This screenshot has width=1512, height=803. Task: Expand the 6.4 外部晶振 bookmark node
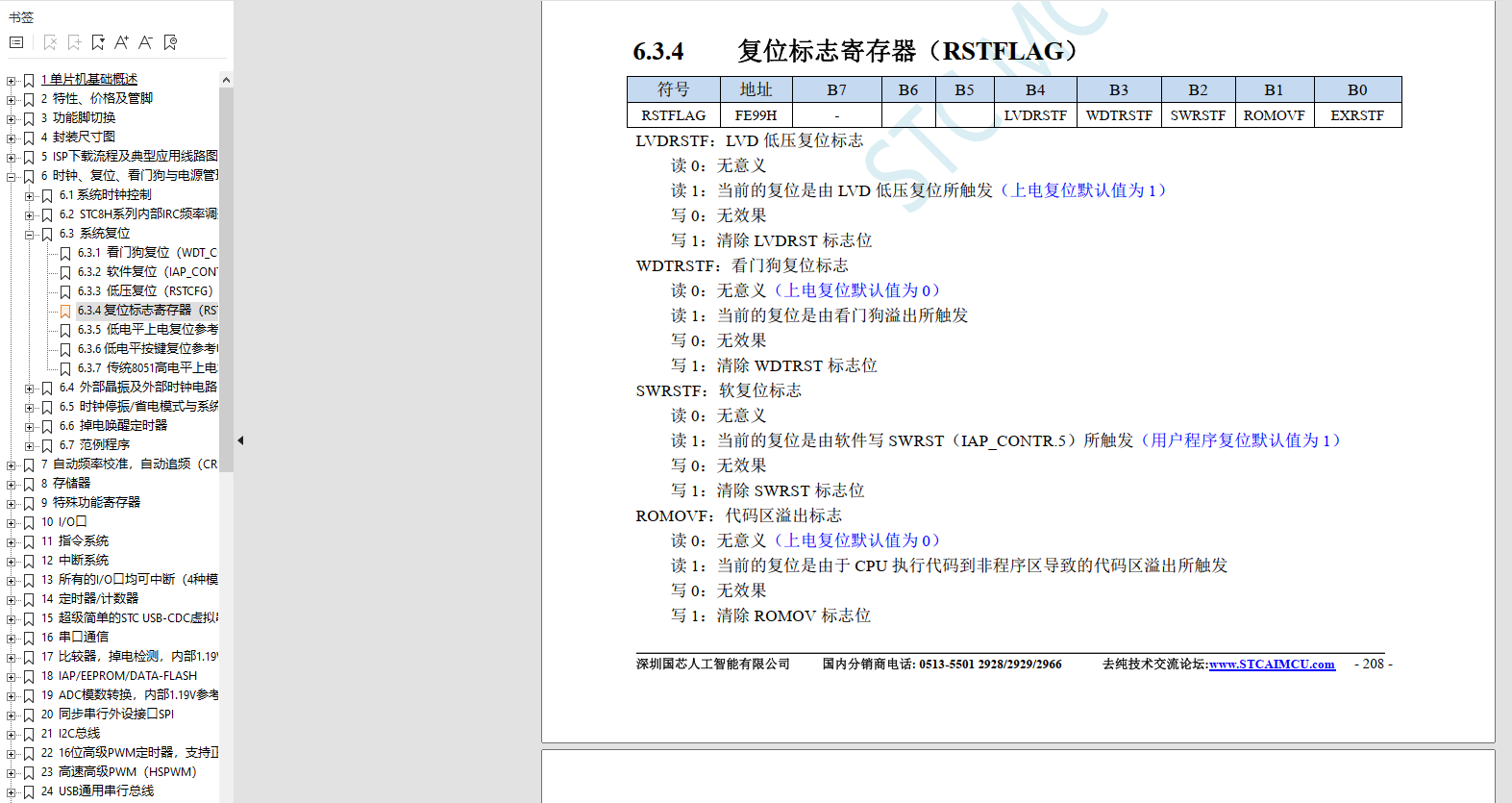pos(30,388)
